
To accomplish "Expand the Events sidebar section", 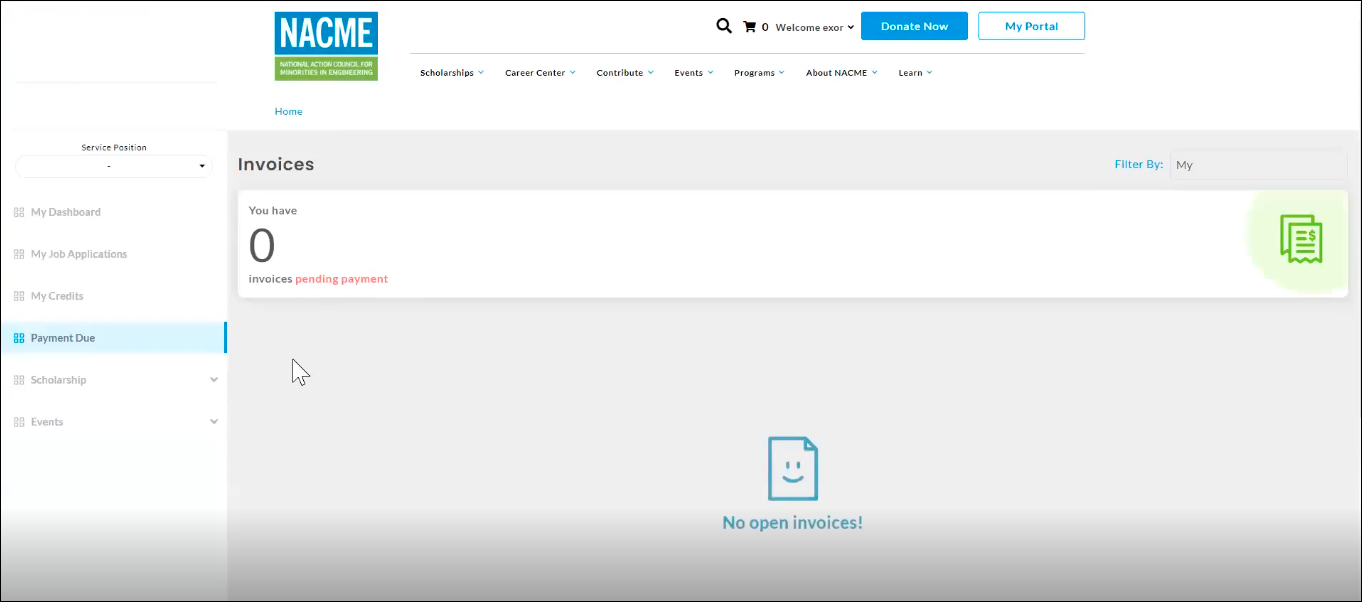I will point(213,422).
